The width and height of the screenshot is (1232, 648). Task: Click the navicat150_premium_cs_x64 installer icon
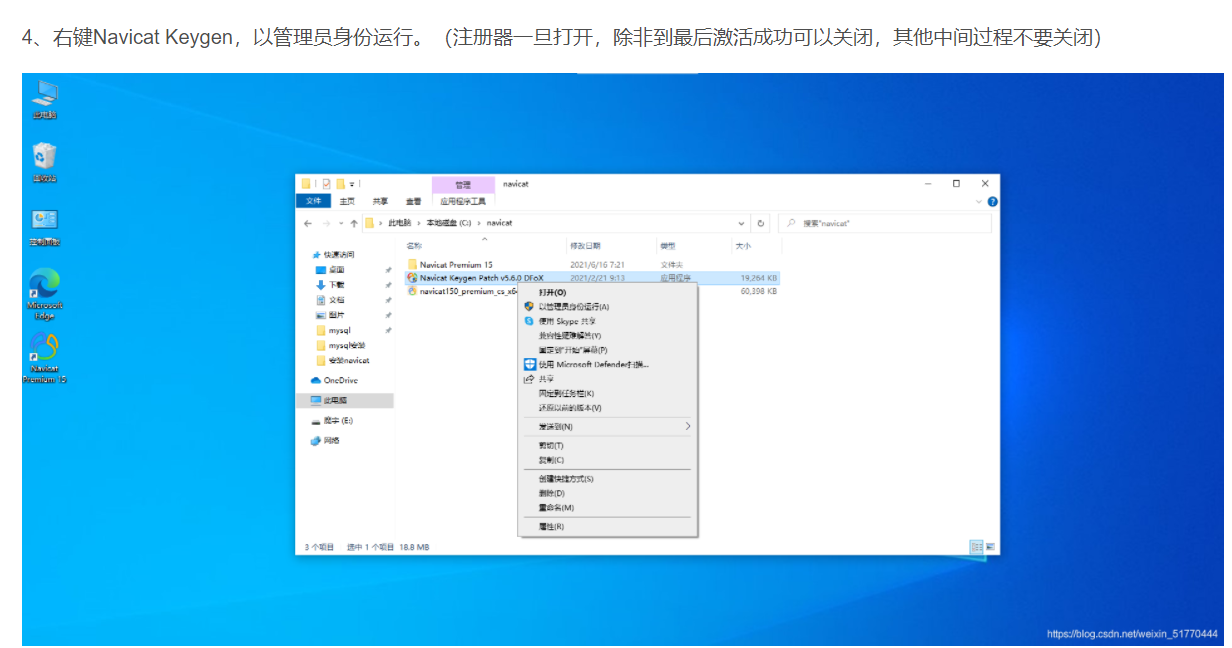412,291
